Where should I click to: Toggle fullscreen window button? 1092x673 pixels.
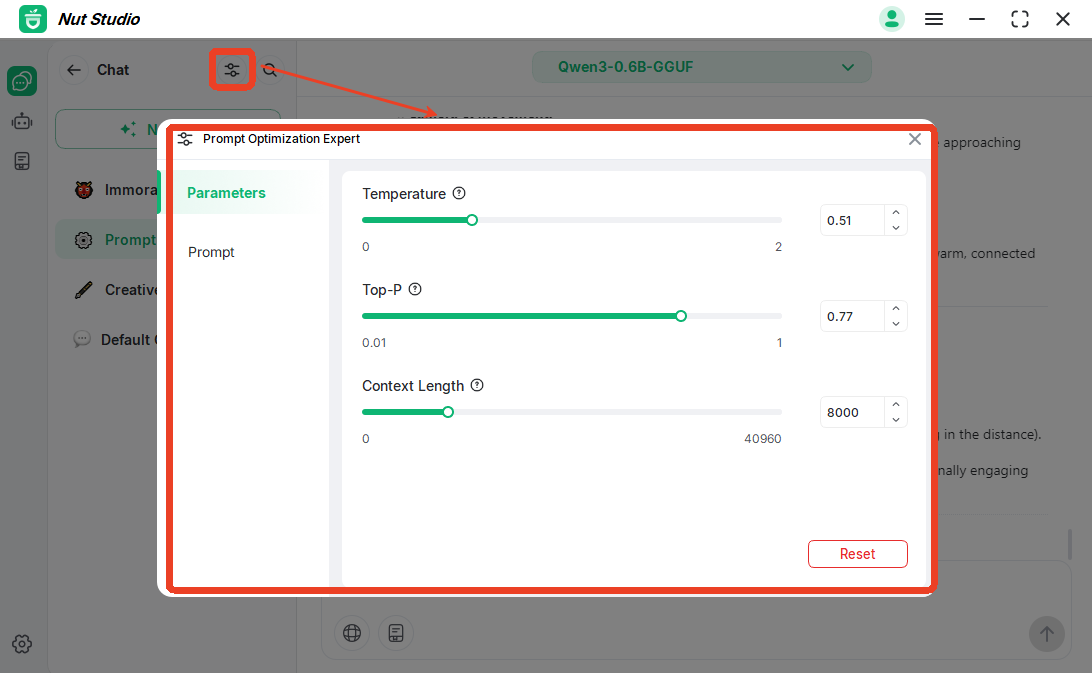click(x=1020, y=19)
